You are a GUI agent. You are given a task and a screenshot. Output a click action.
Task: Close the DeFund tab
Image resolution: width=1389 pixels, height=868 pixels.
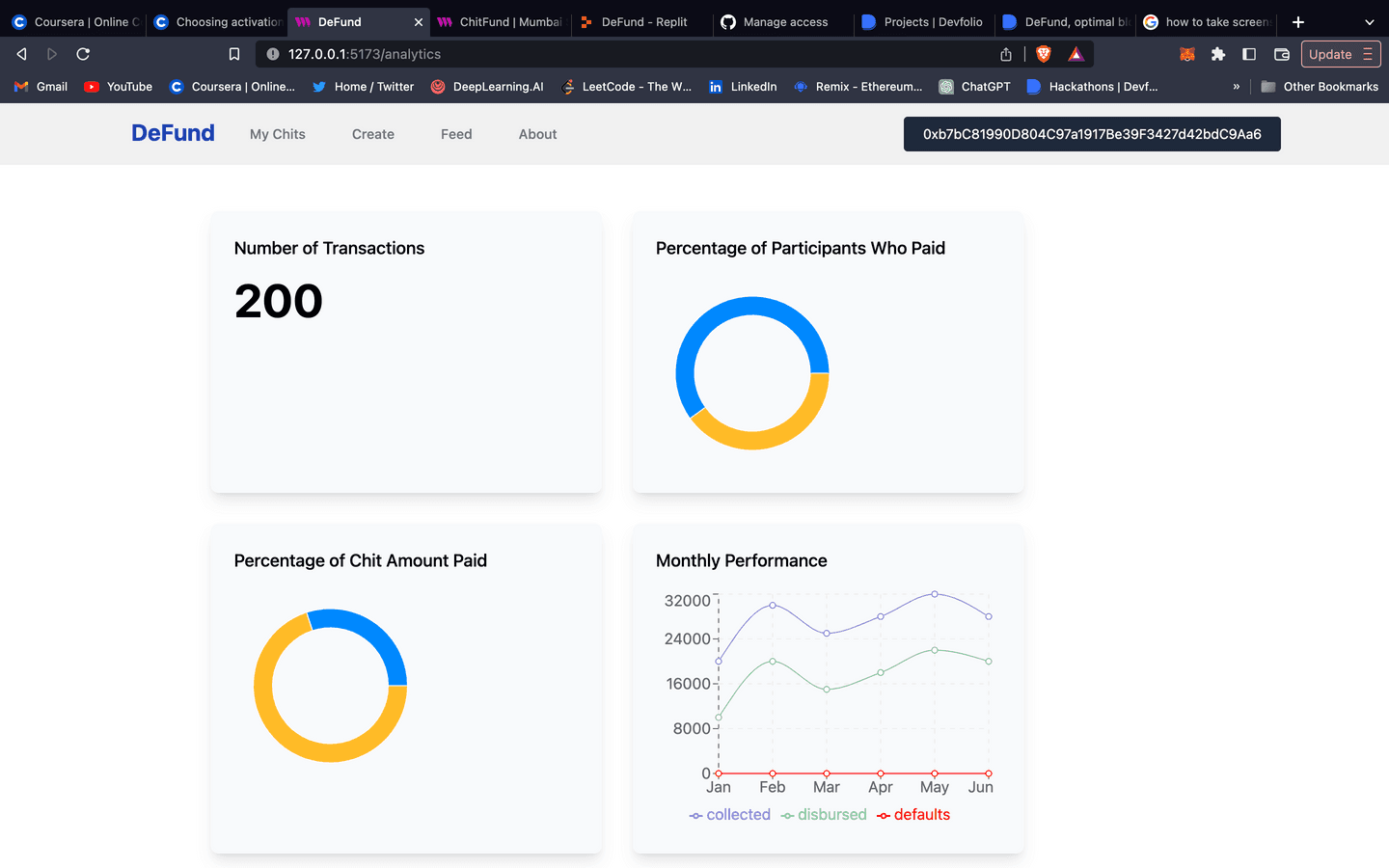pos(419,21)
